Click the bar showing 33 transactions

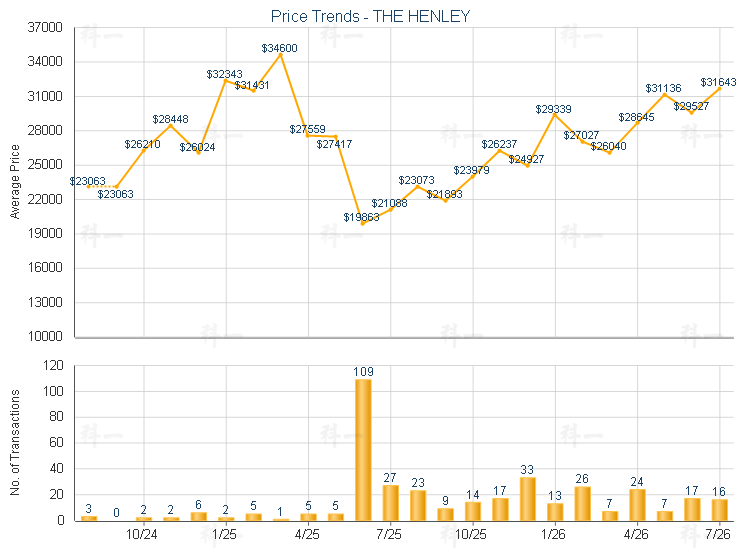click(x=528, y=499)
